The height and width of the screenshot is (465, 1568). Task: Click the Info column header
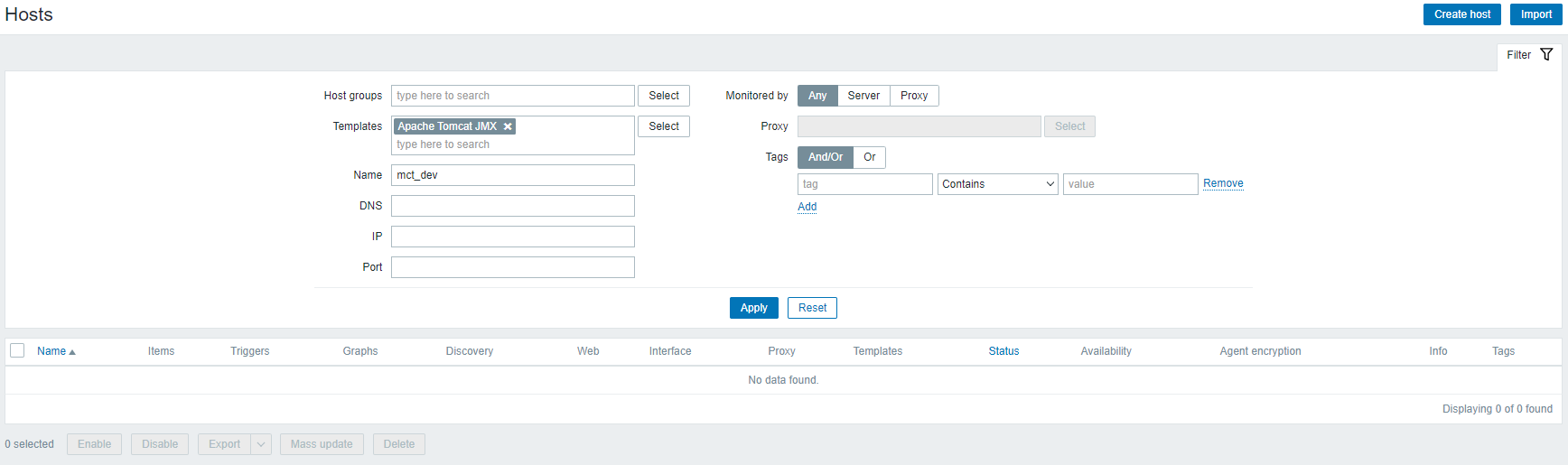1438,351
